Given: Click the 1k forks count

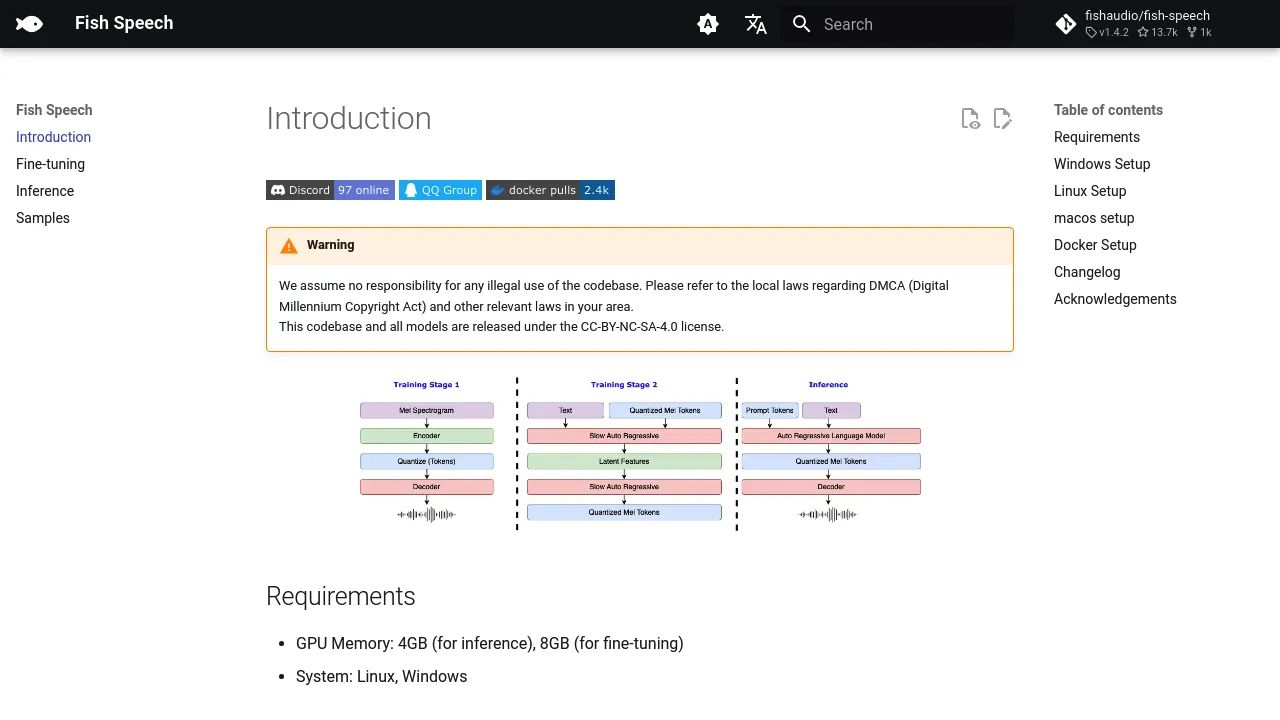Looking at the screenshot, I should (x=1199, y=32).
